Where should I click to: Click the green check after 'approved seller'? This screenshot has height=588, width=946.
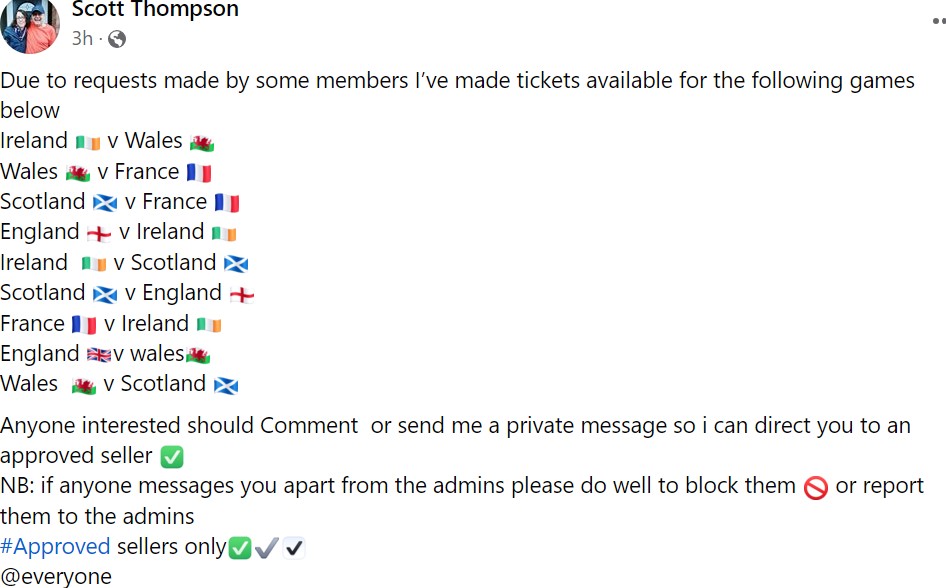point(172,457)
